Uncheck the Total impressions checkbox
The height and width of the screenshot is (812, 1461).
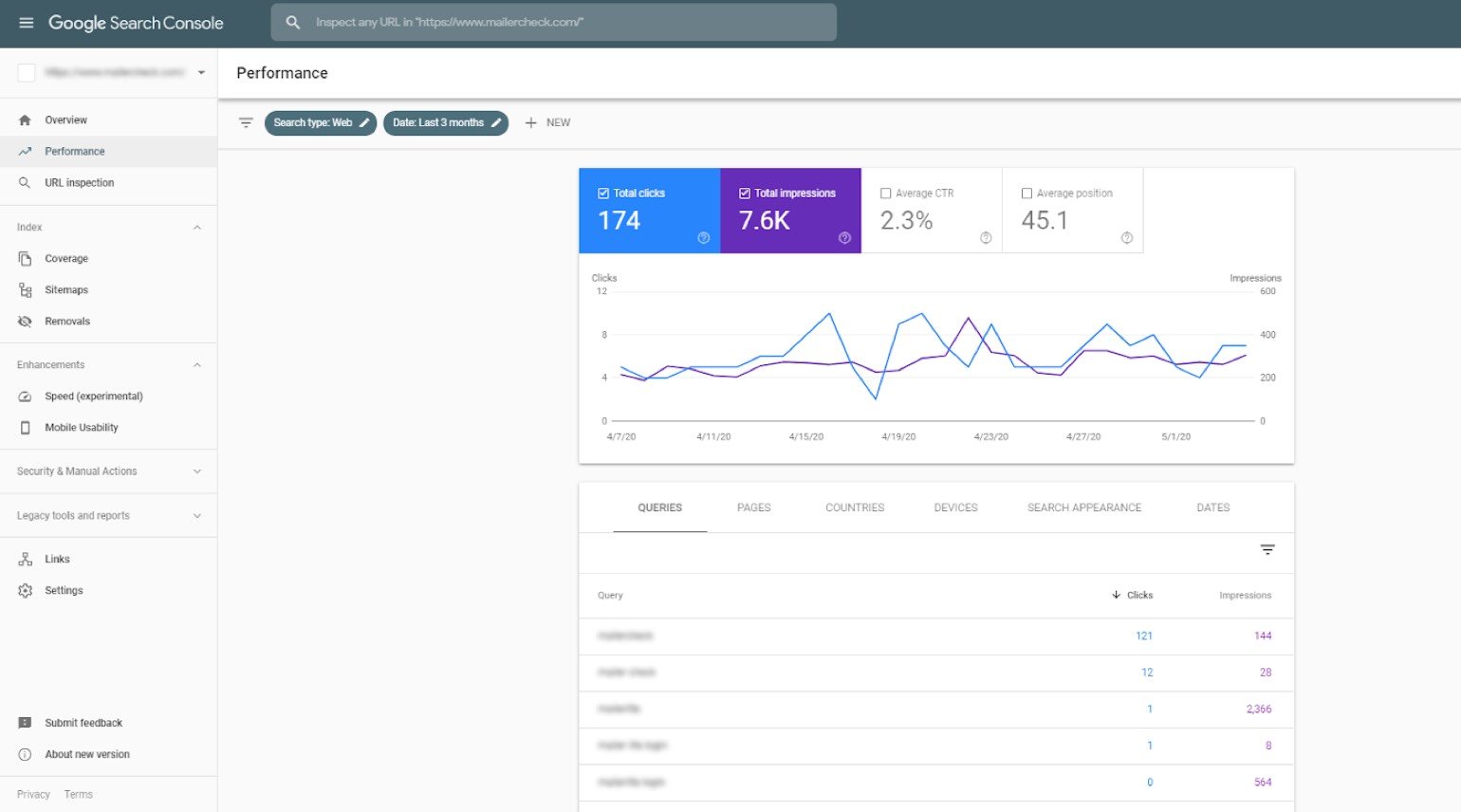pos(745,194)
